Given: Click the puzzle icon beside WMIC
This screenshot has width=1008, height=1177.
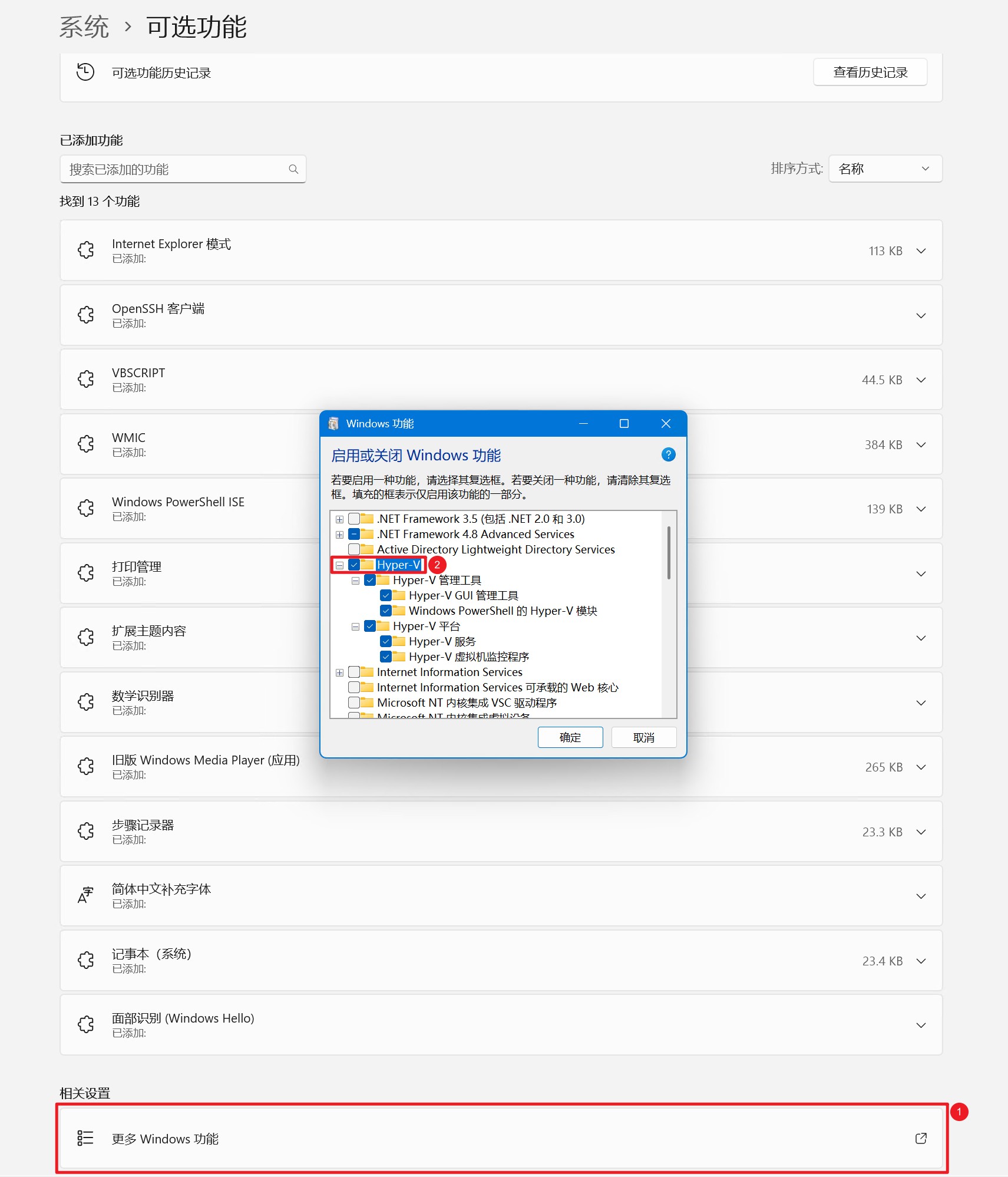Looking at the screenshot, I should click(x=86, y=444).
